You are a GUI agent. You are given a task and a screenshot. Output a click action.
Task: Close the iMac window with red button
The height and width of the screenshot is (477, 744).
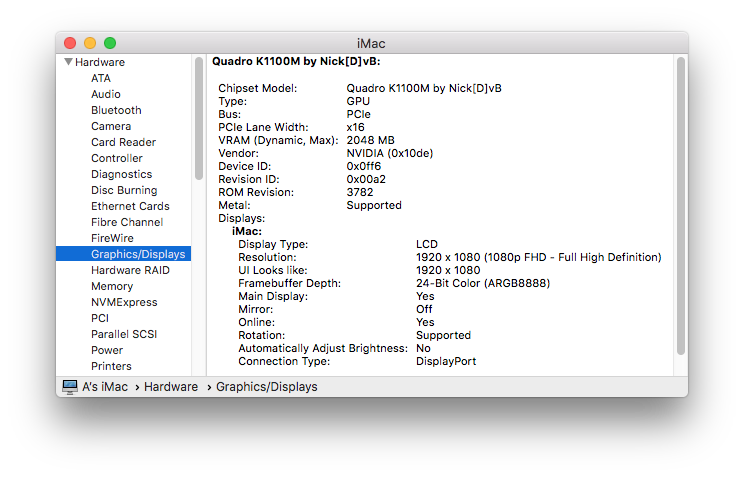[x=70, y=43]
